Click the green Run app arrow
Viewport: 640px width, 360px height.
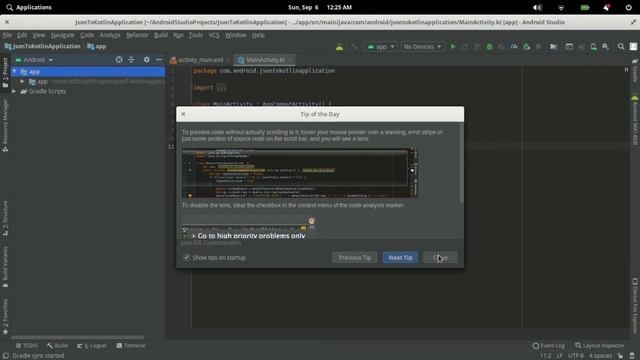pyautogui.click(x=453, y=47)
